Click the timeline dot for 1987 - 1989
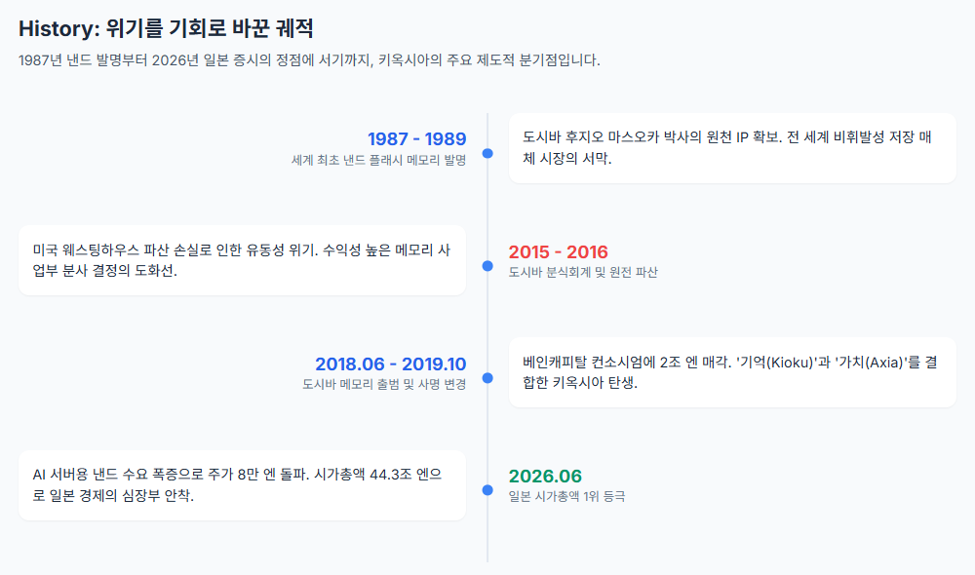The width and height of the screenshot is (975, 575). 488,153
